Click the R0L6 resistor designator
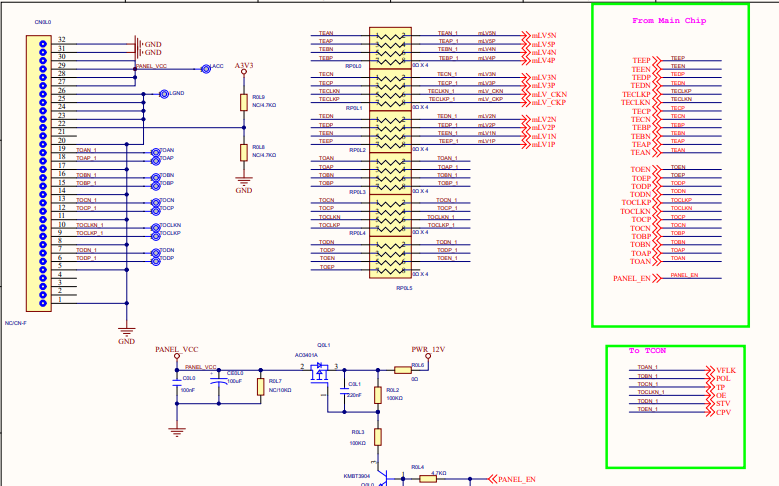This screenshot has width=779, height=486. click(417, 365)
